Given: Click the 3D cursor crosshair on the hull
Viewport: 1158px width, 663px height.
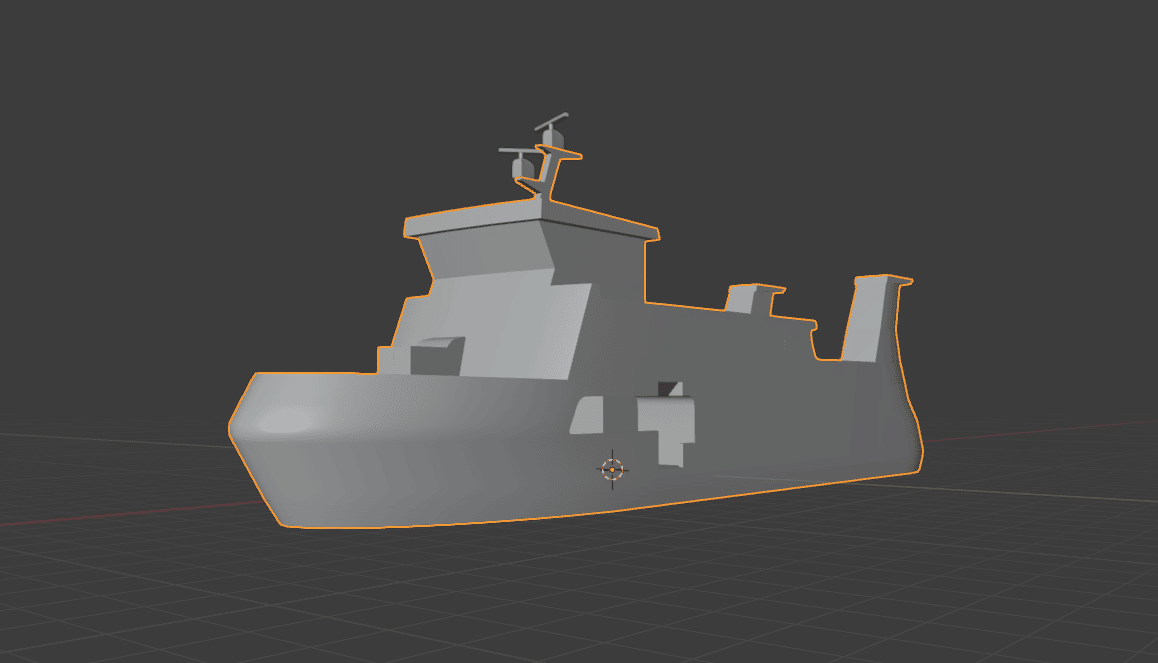Looking at the screenshot, I should (612, 468).
